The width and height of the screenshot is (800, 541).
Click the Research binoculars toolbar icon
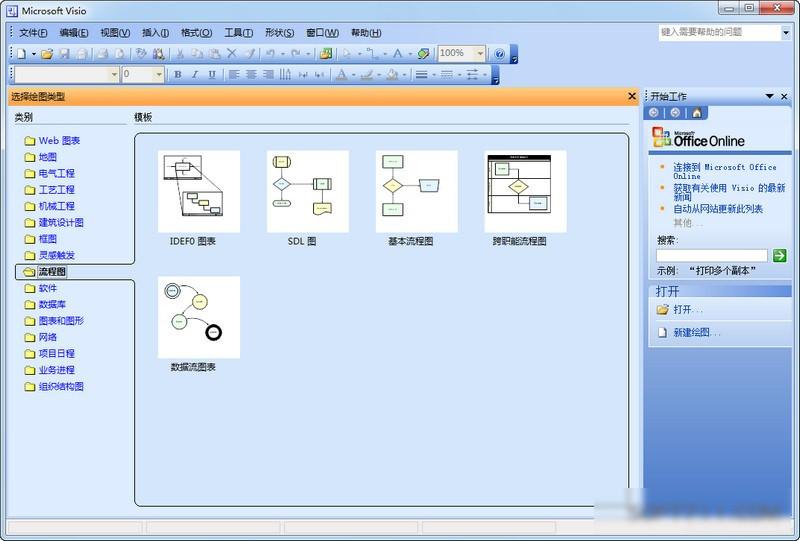pos(159,54)
